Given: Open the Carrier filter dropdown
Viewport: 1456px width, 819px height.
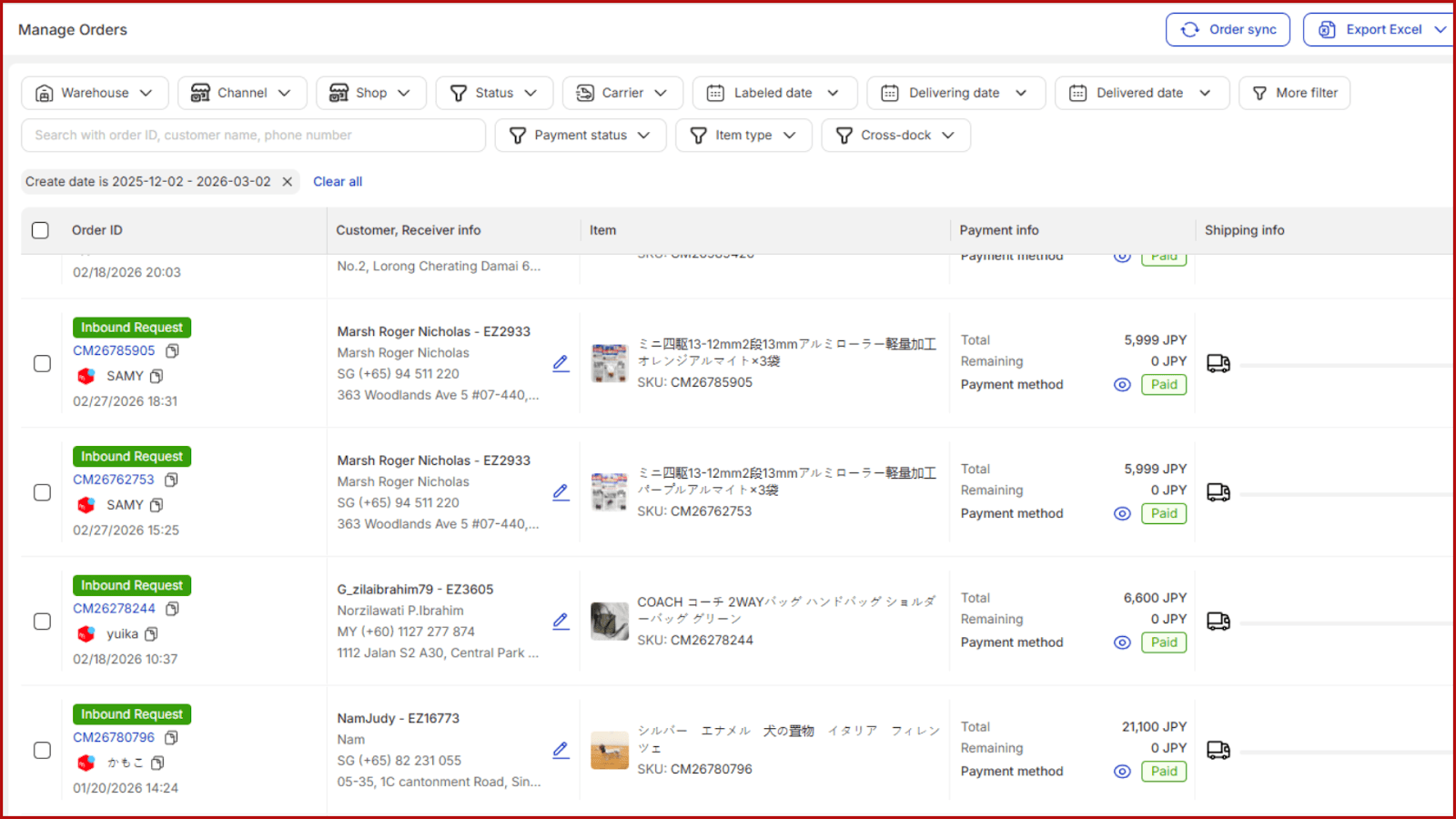Looking at the screenshot, I should (x=622, y=93).
